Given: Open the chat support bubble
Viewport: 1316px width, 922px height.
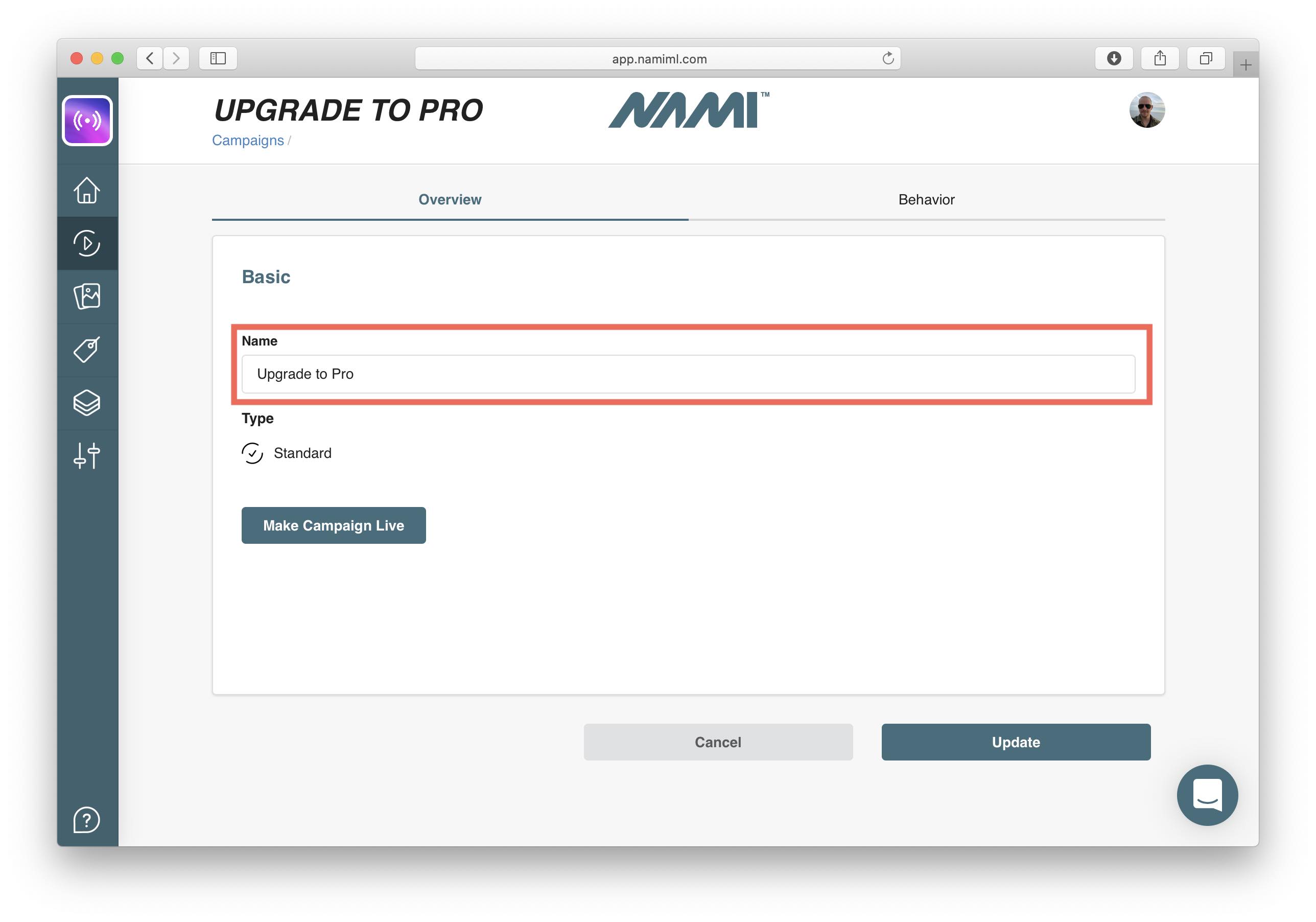Looking at the screenshot, I should pos(1207,795).
